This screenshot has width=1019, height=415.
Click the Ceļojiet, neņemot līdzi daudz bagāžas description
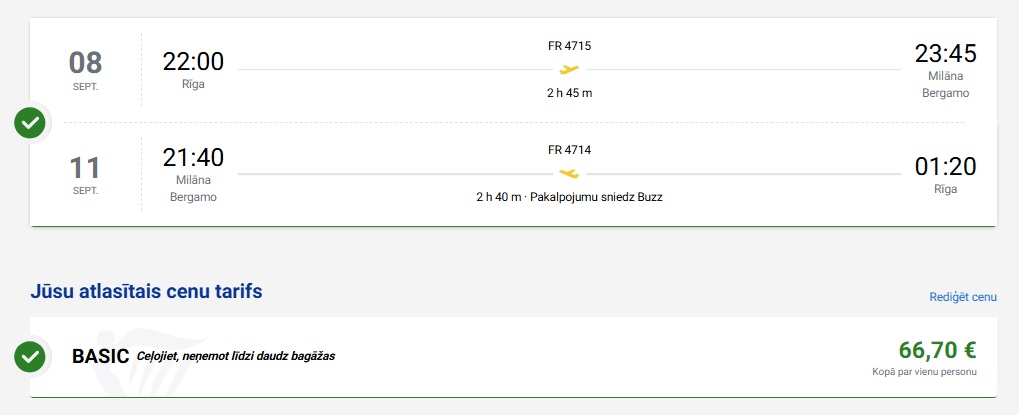pos(236,357)
